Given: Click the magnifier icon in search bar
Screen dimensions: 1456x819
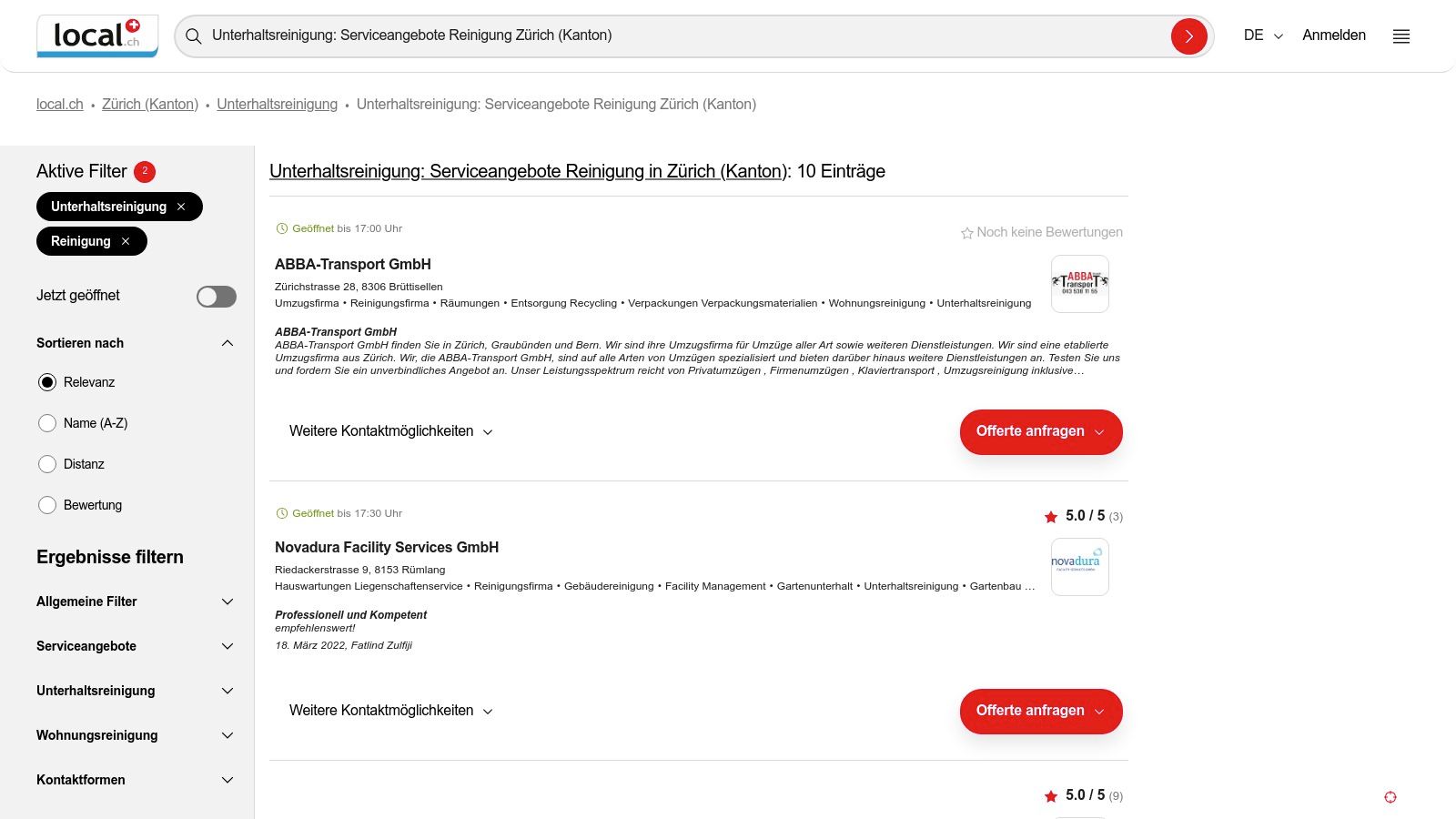Looking at the screenshot, I should coord(194,36).
